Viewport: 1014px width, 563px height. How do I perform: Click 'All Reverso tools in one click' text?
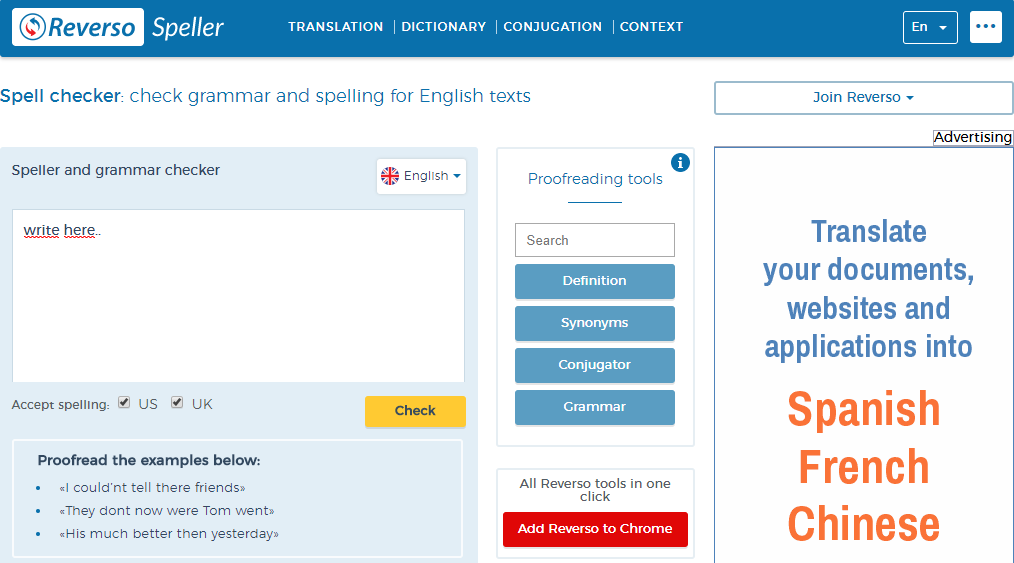[x=595, y=490]
